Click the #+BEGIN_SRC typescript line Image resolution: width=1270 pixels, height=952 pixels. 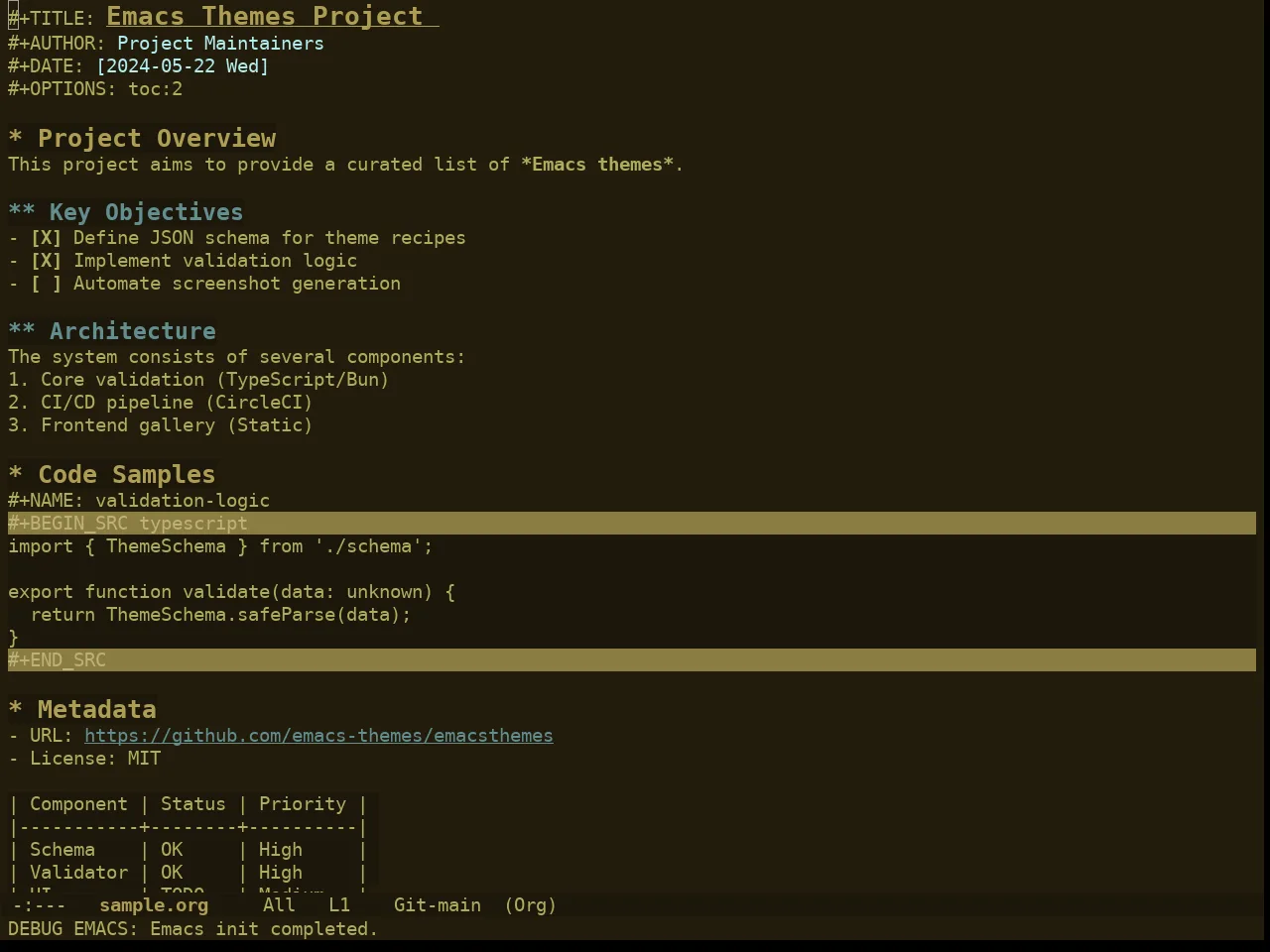click(632, 524)
